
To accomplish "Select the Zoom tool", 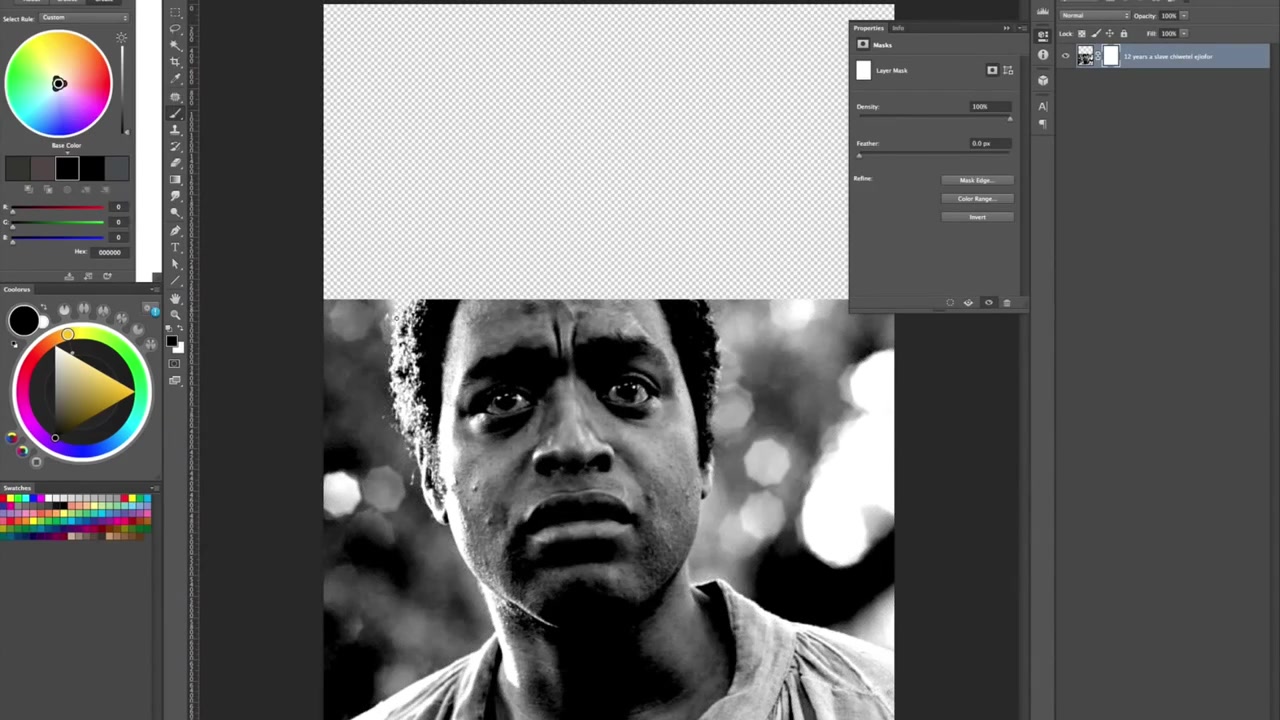I will 175,316.
